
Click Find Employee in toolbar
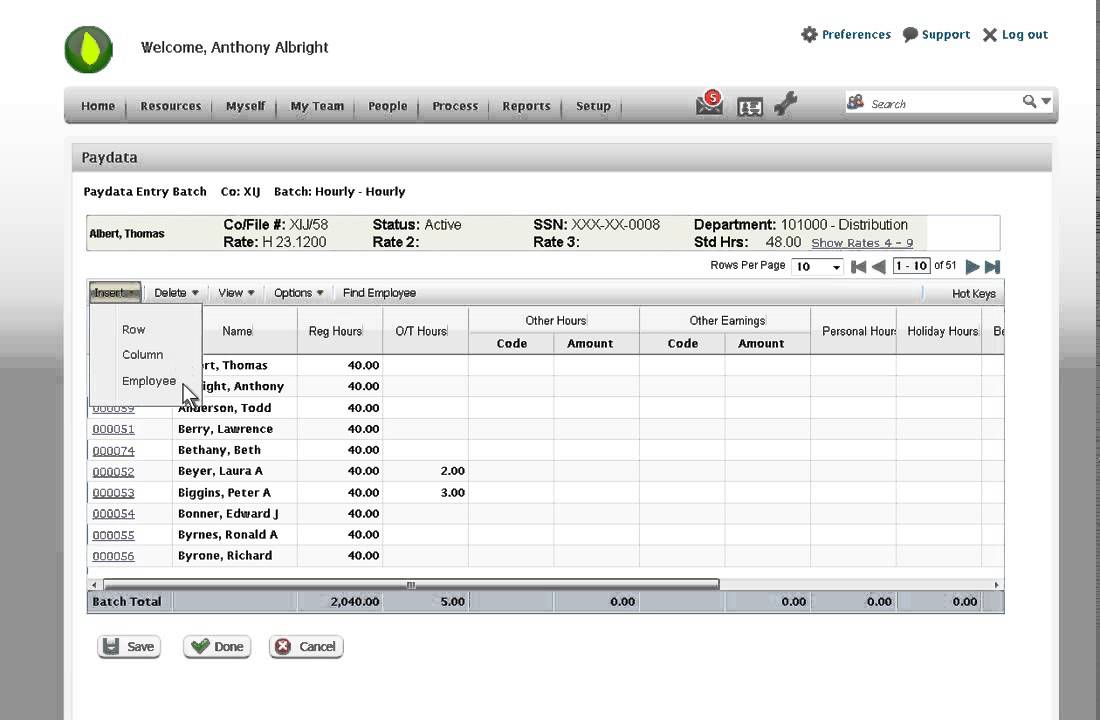point(379,293)
